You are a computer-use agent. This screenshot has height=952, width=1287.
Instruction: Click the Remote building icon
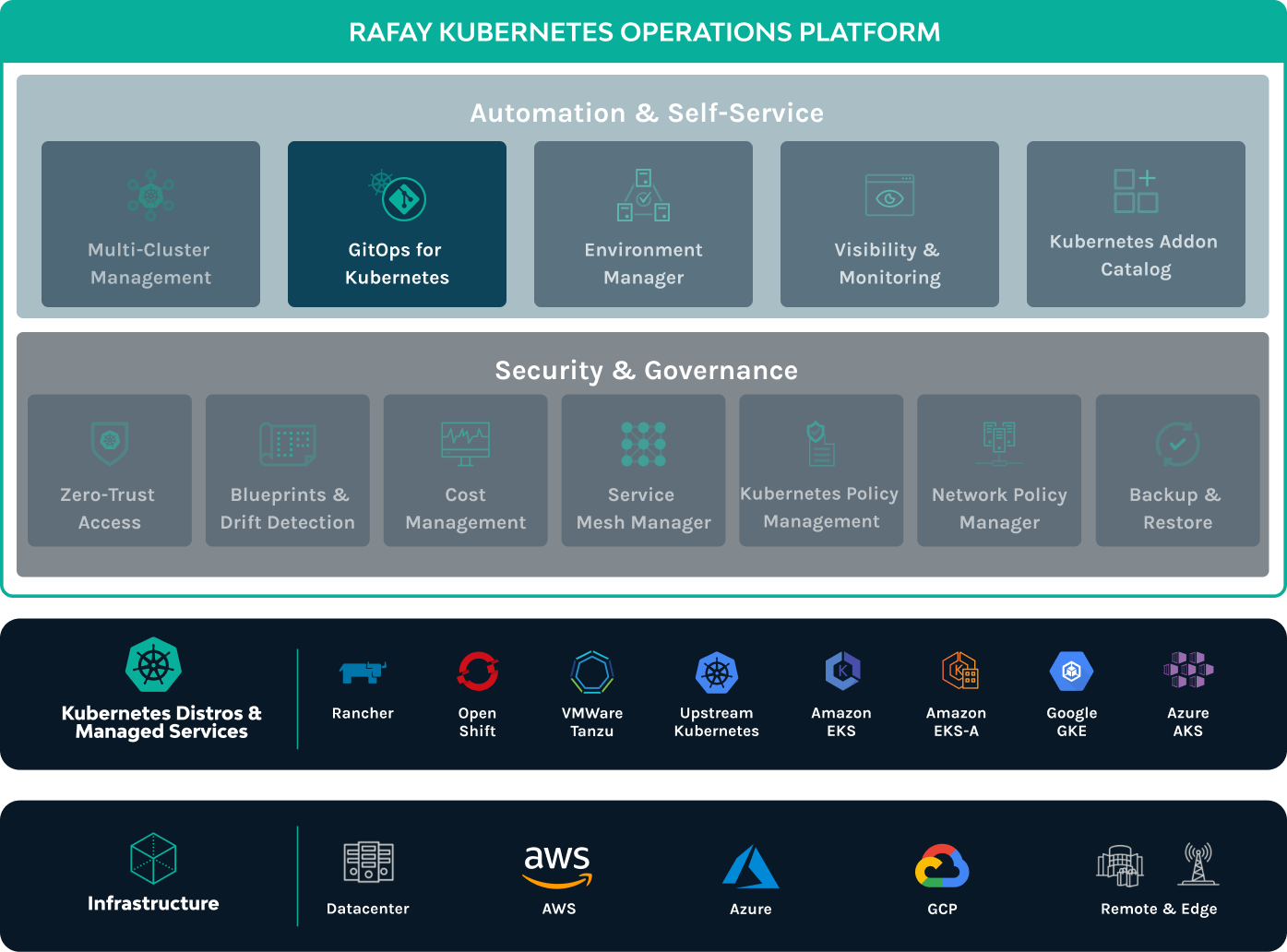coord(1120,865)
